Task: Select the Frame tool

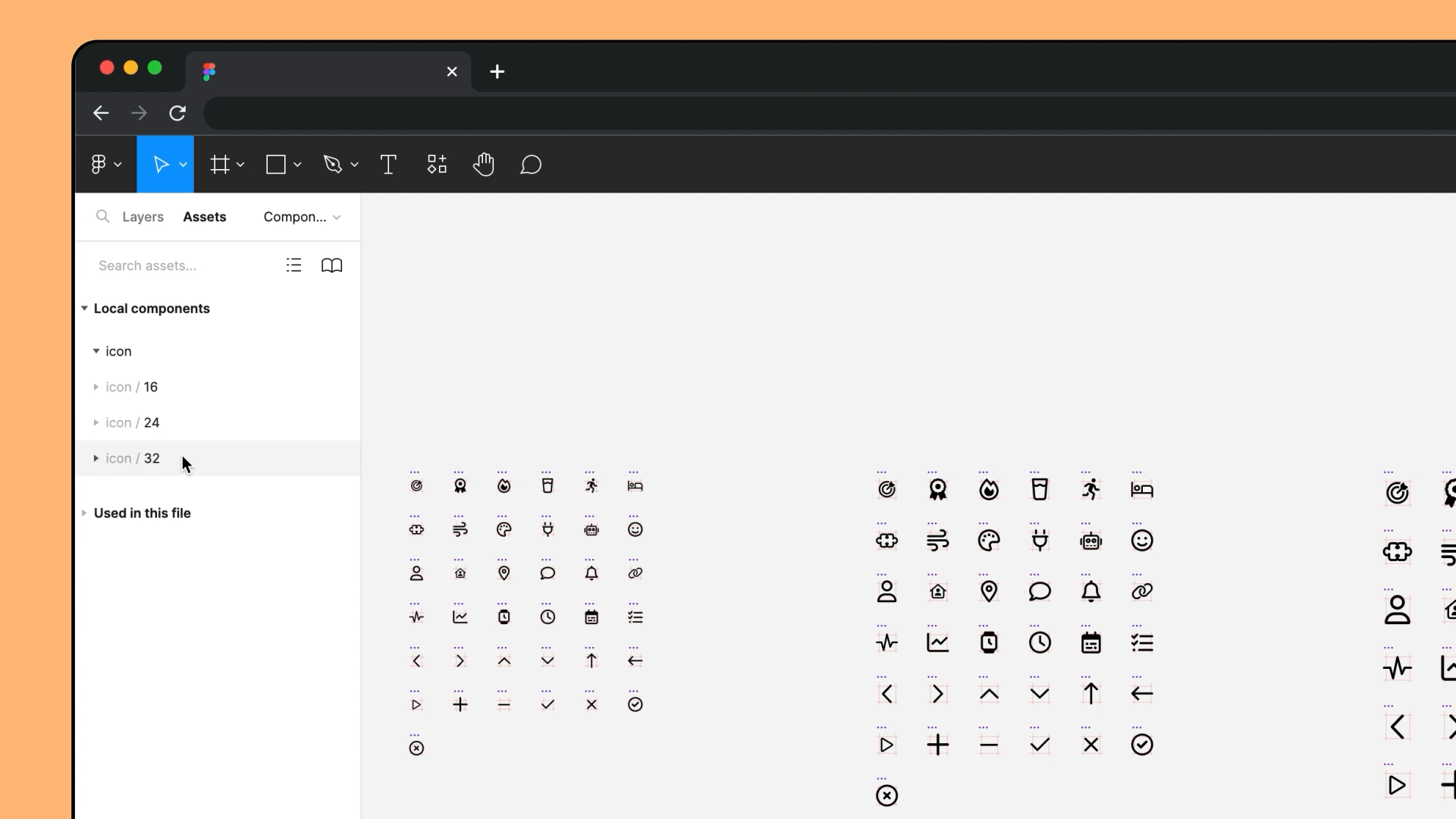Action: [x=220, y=165]
